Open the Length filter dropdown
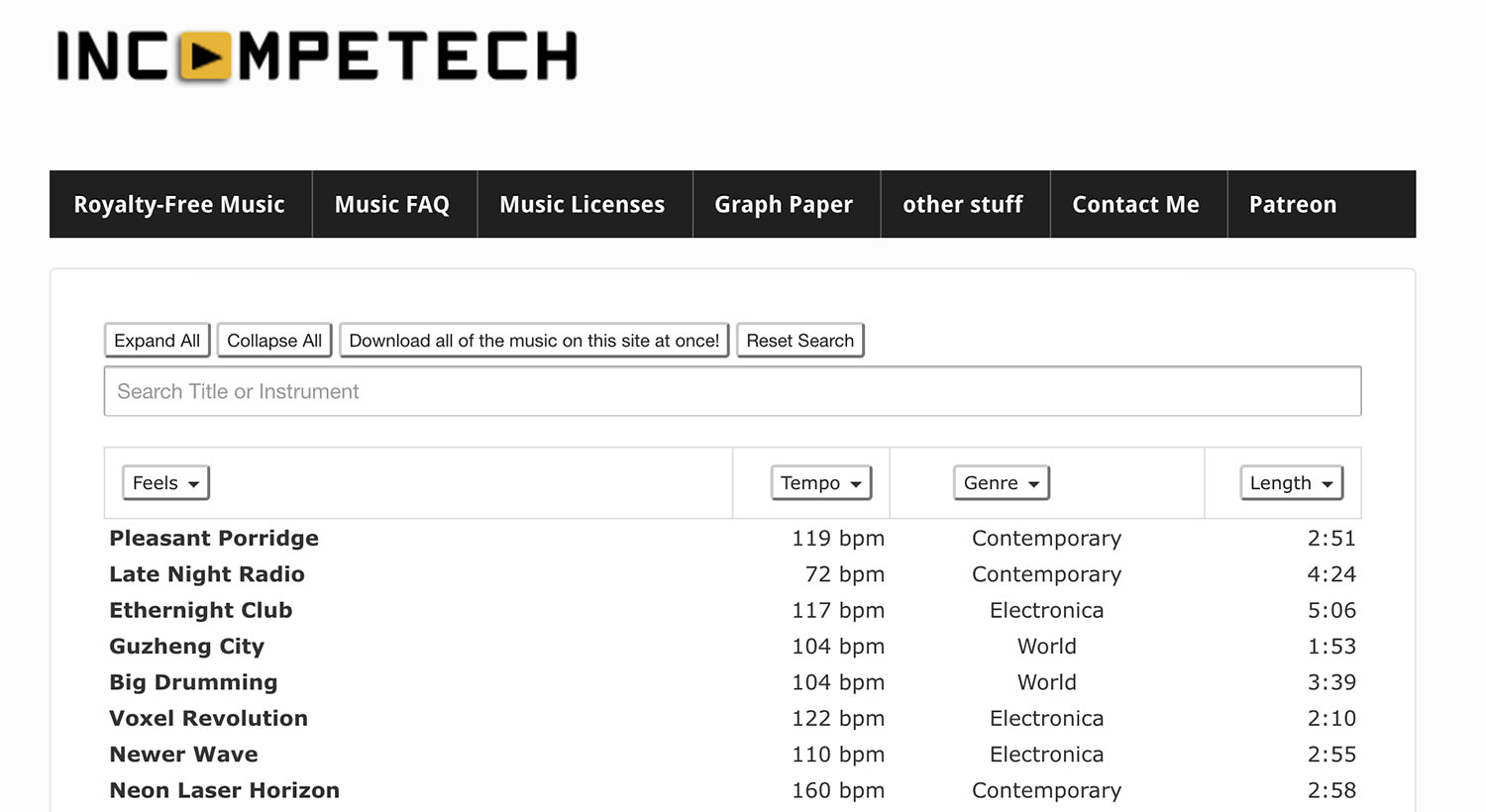The height and width of the screenshot is (812, 1486). (x=1290, y=482)
